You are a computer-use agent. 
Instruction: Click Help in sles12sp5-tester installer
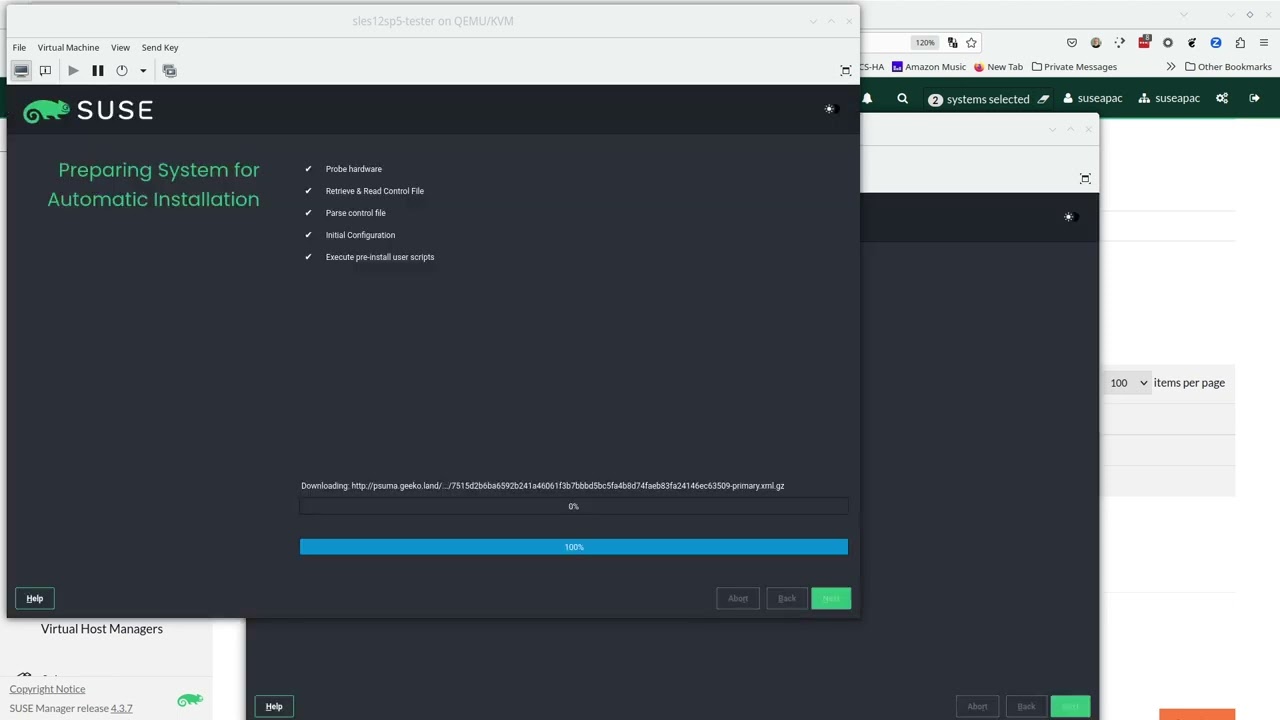pyautogui.click(x=35, y=598)
